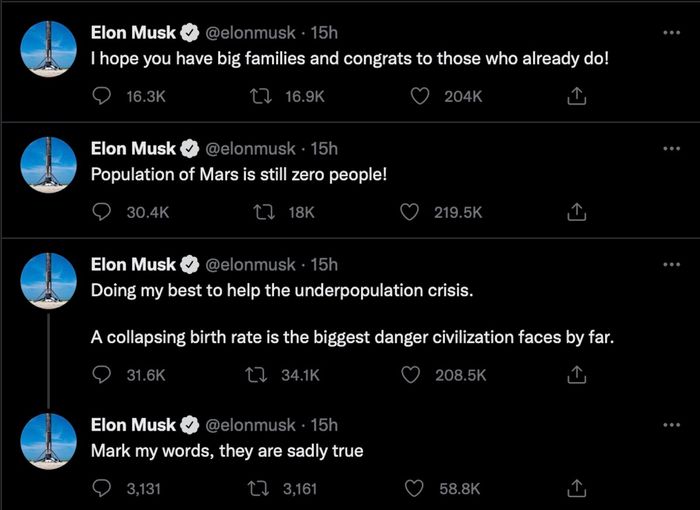Share the Mark my words tweet
This screenshot has width=700, height=510.
[576, 488]
